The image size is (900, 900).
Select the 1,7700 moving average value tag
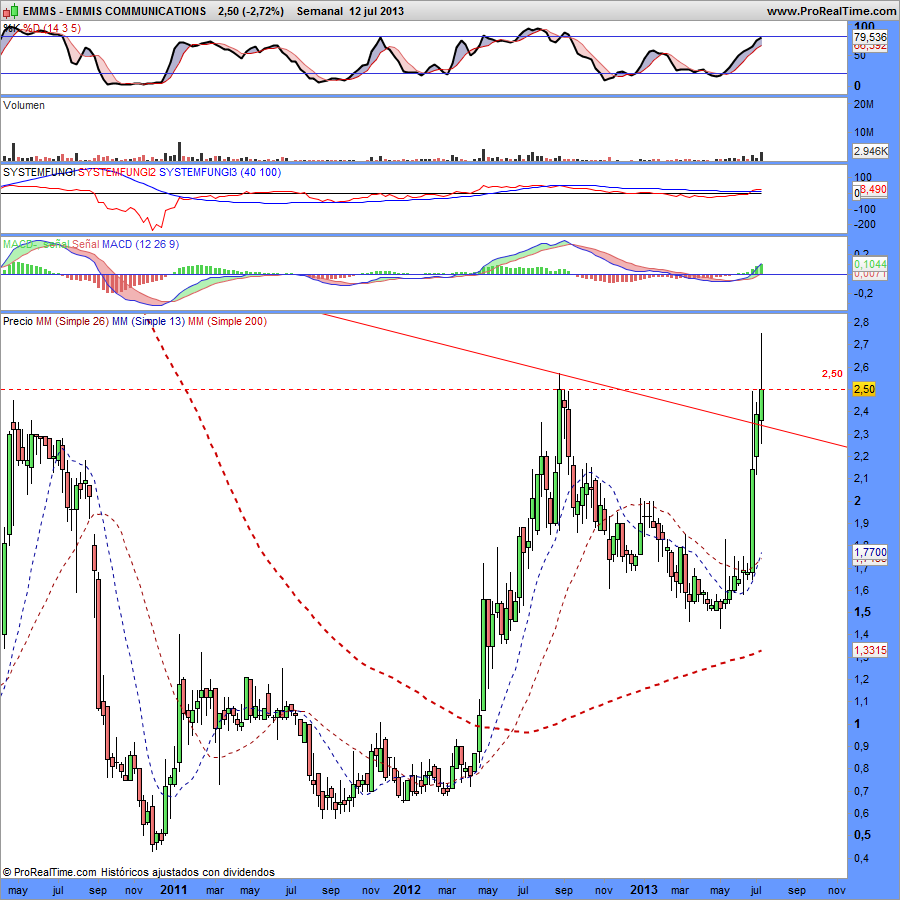click(870, 552)
